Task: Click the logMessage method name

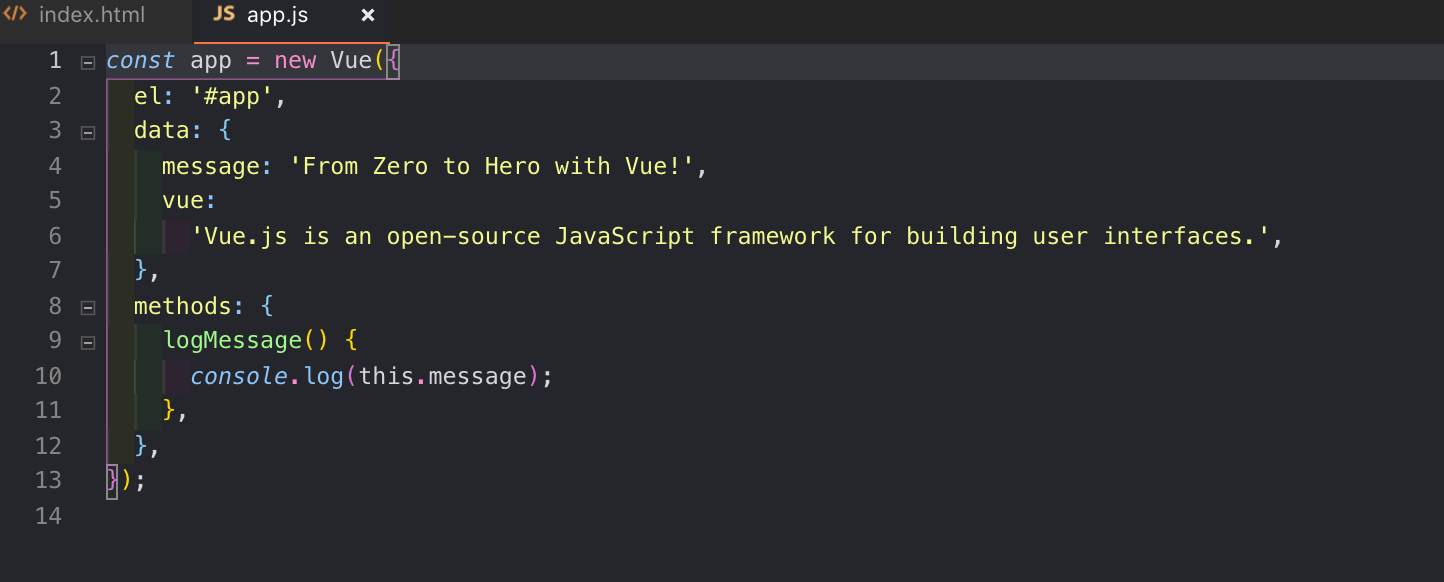Action: pyautogui.click(x=232, y=341)
